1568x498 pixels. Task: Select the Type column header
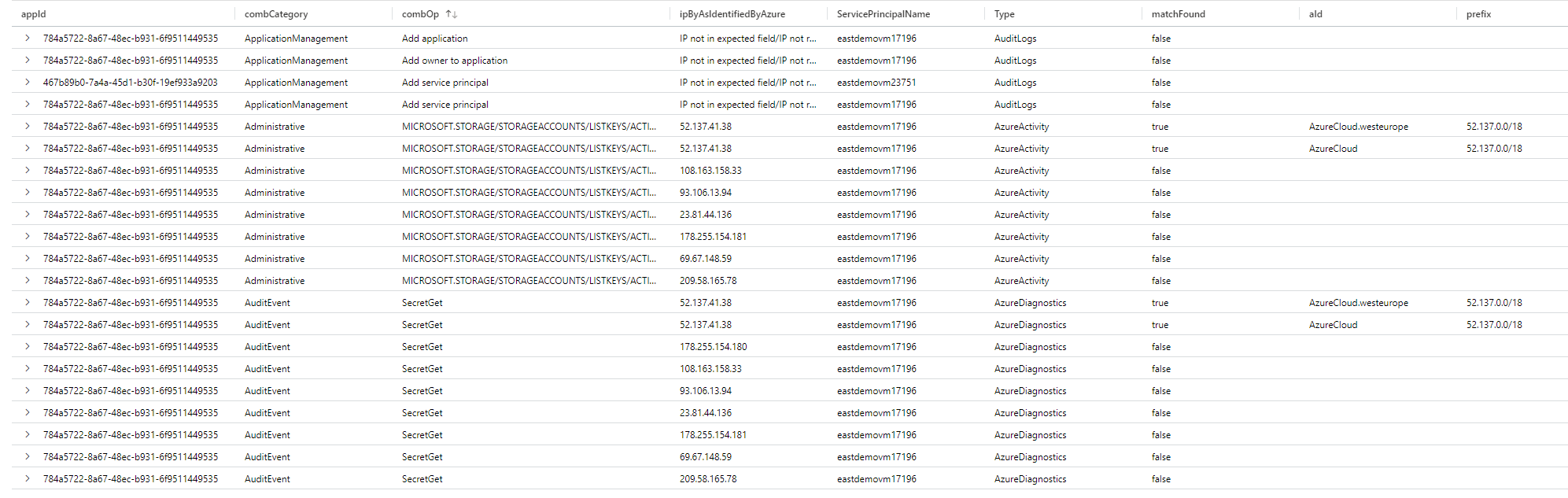coord(1004,14)
